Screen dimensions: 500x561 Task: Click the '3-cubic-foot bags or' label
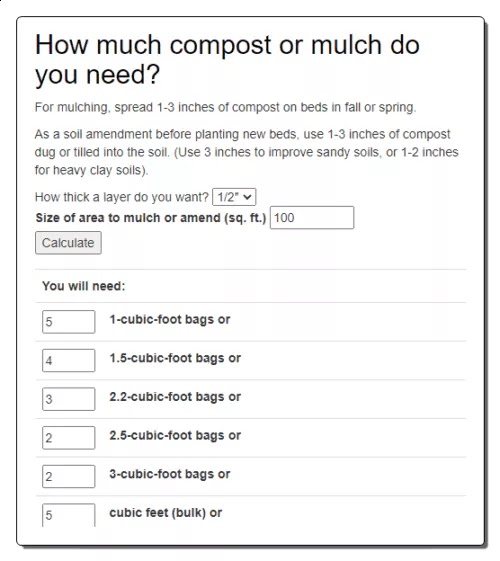(170, 474)
